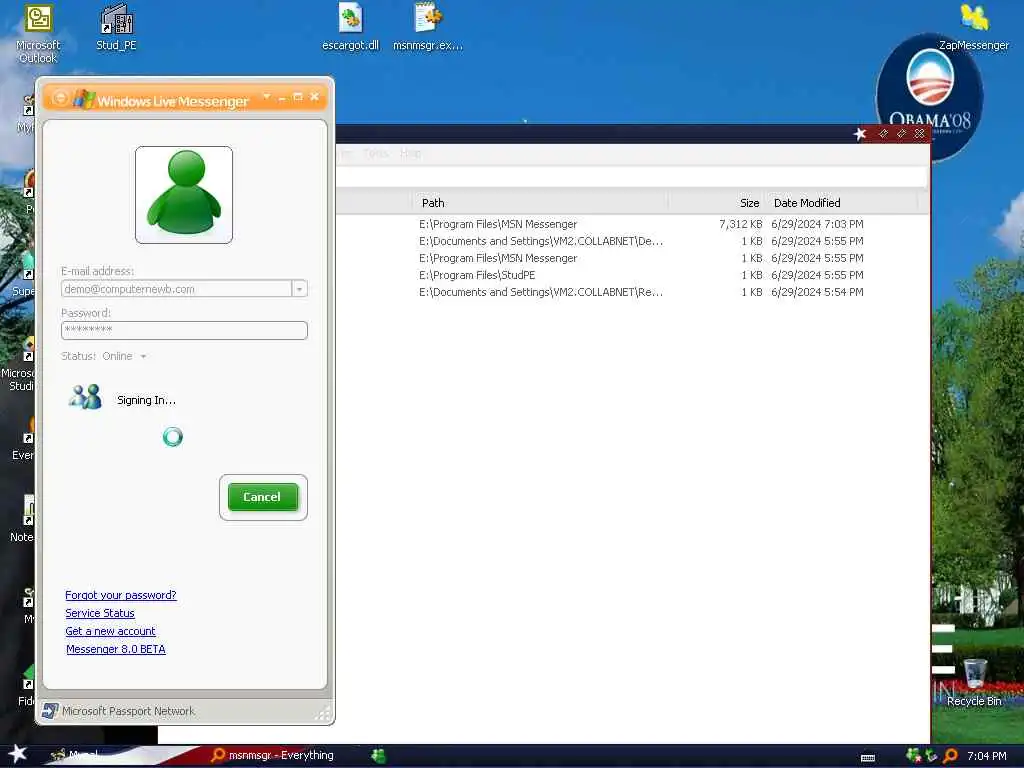
Task: Click the 6/29/2024 7:03 PM date cell
Action: 817,224
